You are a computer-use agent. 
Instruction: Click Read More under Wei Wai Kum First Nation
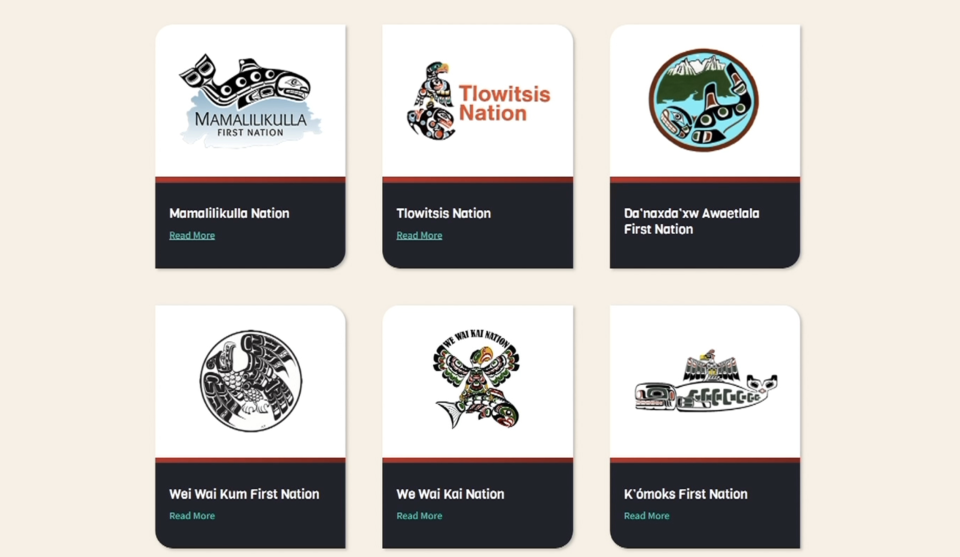click(x=192, y=515)
